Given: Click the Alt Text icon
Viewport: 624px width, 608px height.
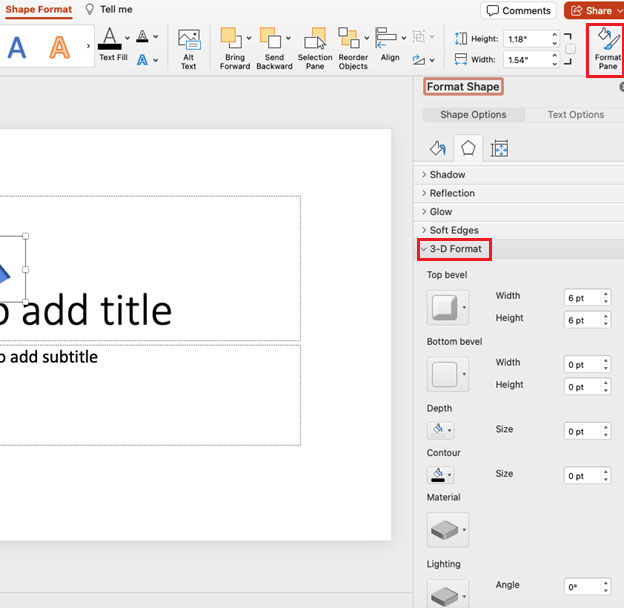Looking at the screenshot, I should point(189,49).
